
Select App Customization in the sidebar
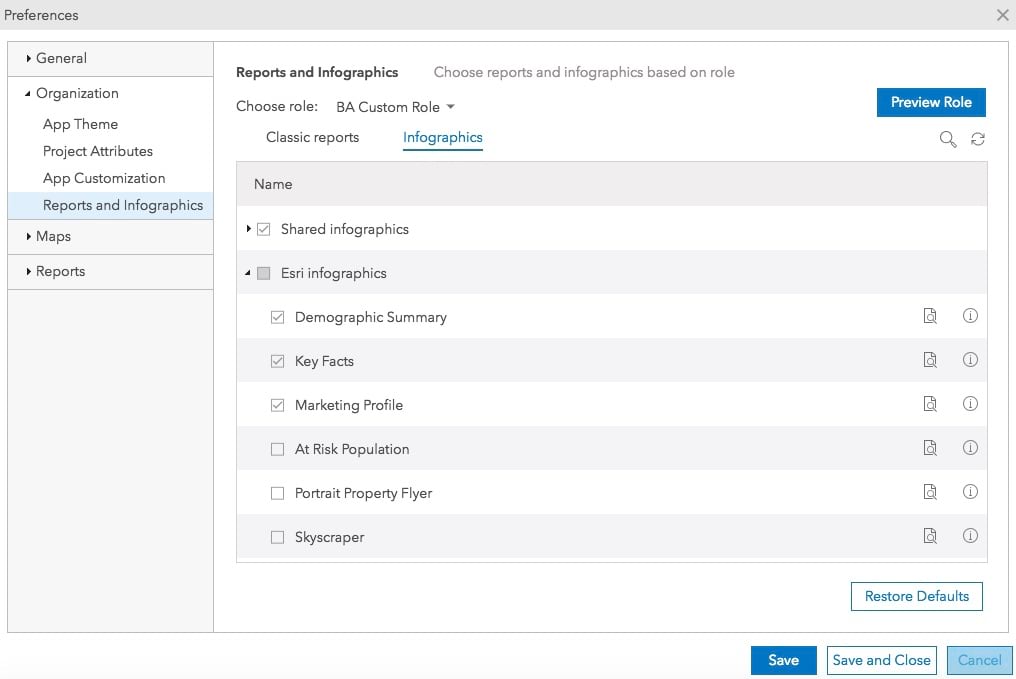(104, 178)
